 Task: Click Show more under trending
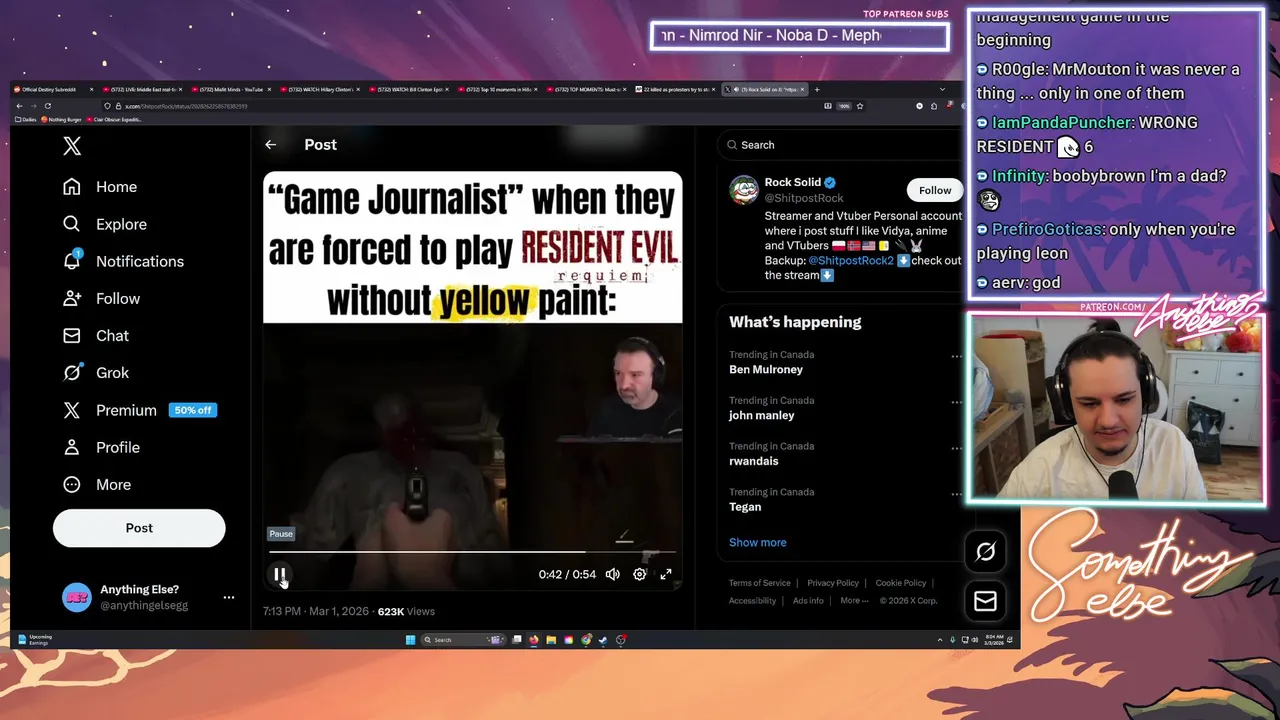[757, 542]
